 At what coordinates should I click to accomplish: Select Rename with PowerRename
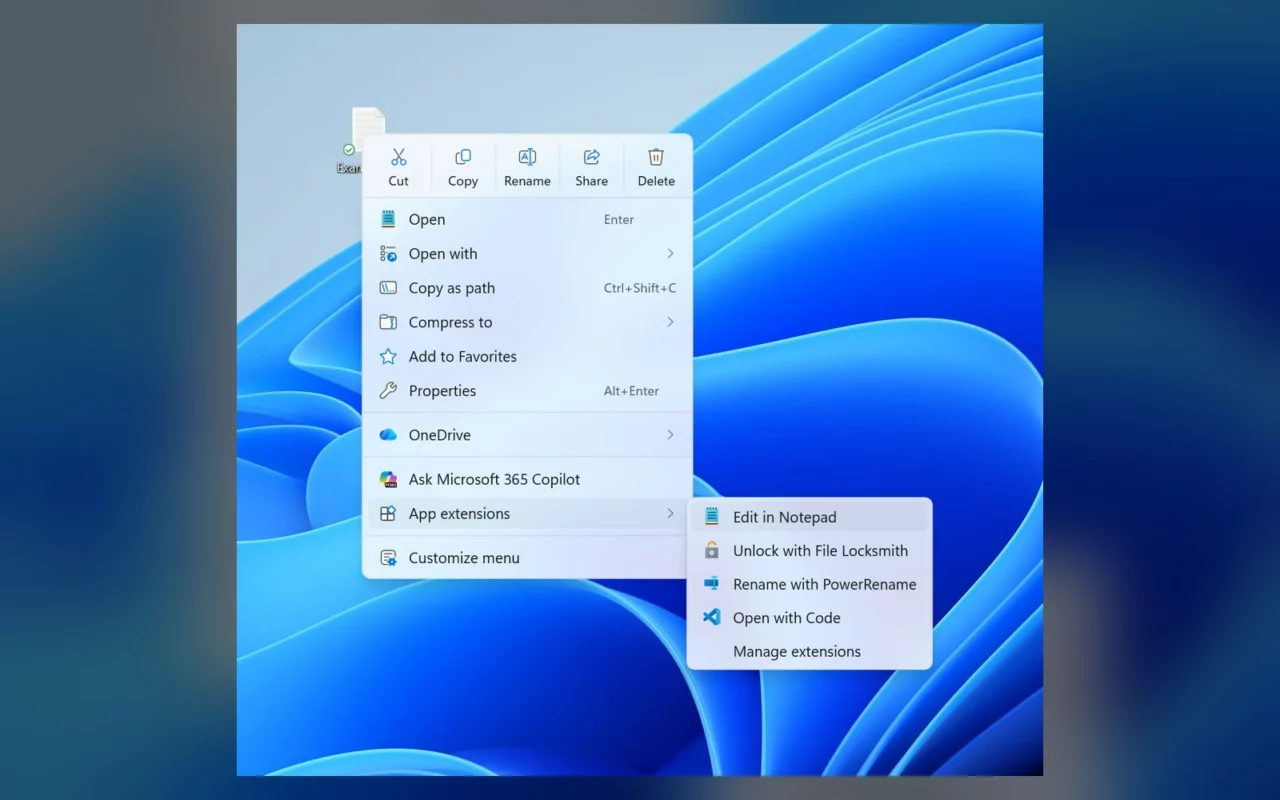pos(809,584)
